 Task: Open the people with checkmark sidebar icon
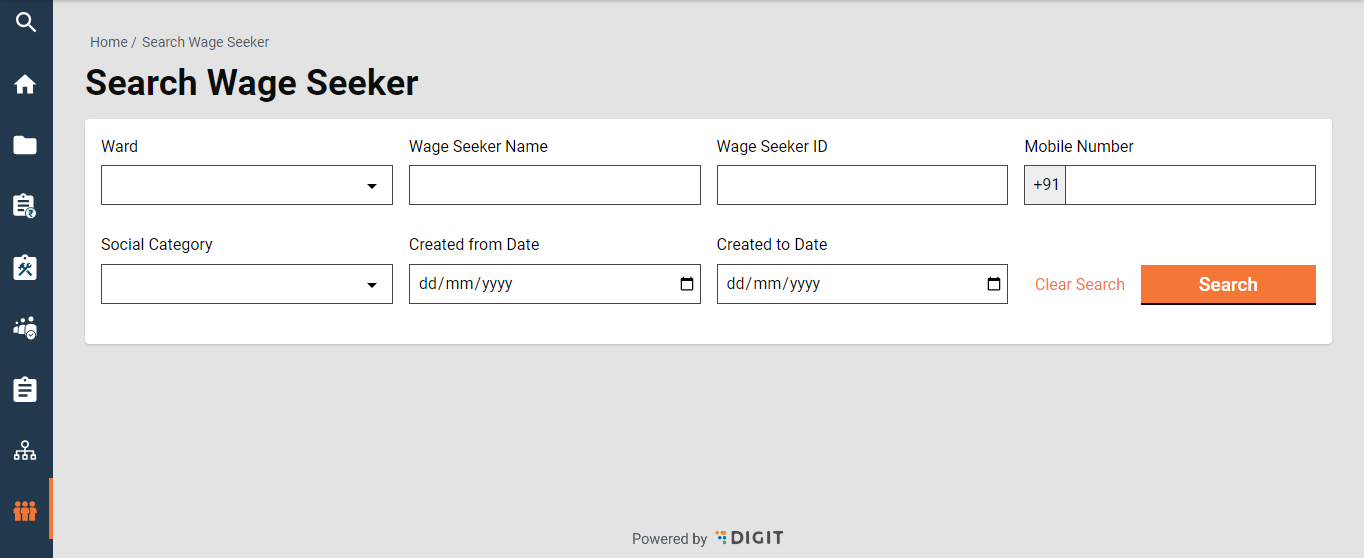(x=25, y=328)
